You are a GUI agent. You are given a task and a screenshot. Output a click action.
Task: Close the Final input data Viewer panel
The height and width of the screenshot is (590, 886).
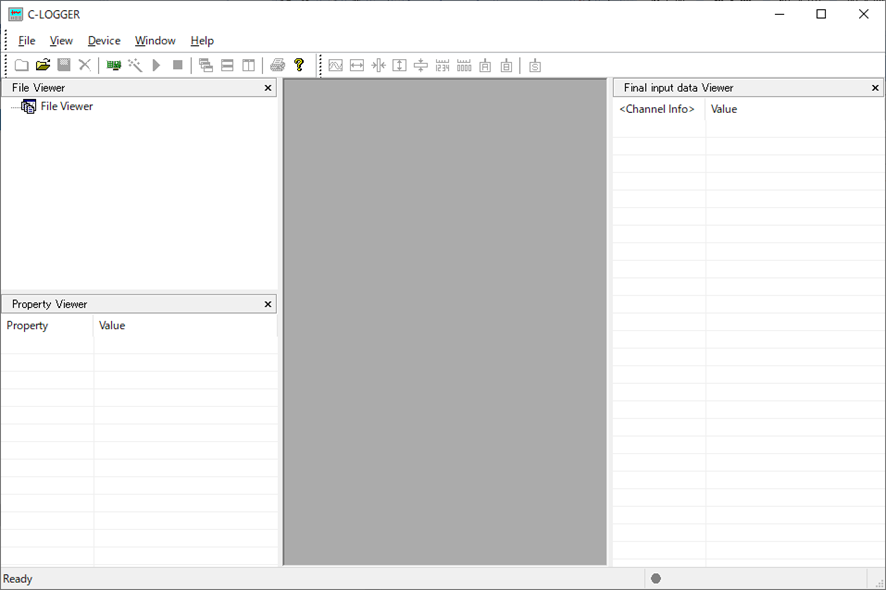click(875, 88)
